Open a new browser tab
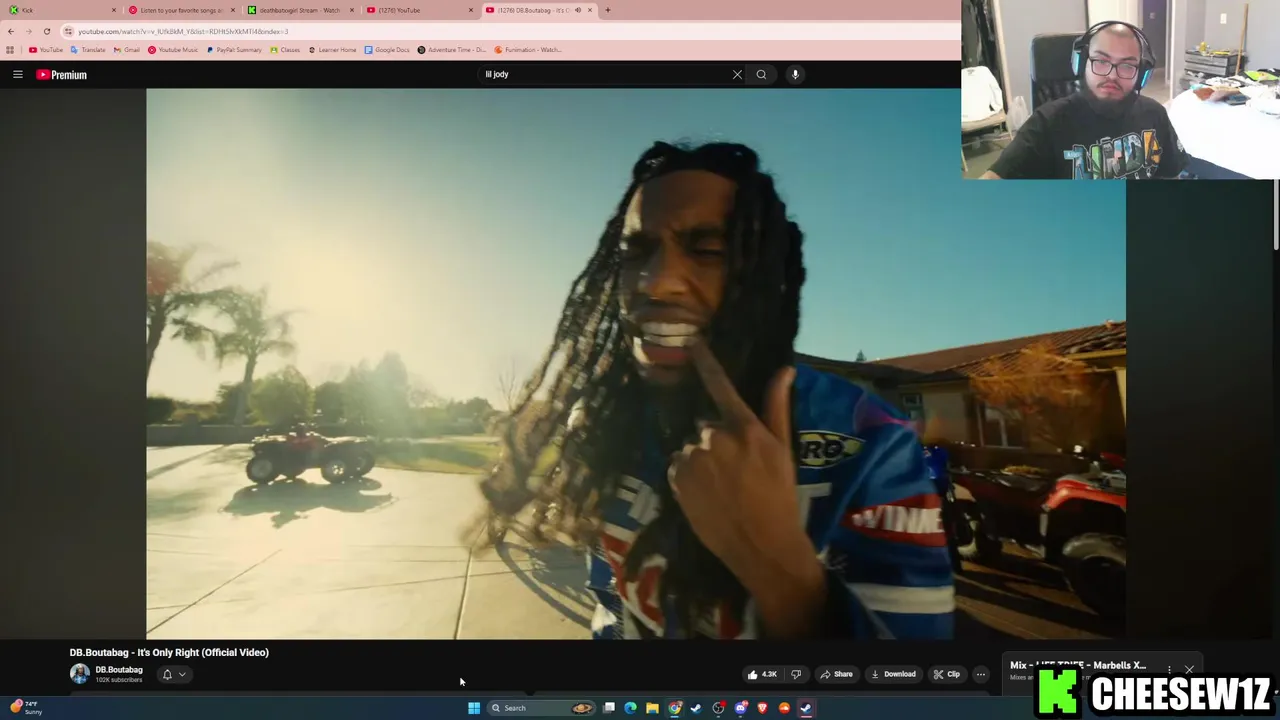The height and width of the screenshot is (720, 1280). coord(607,10)
